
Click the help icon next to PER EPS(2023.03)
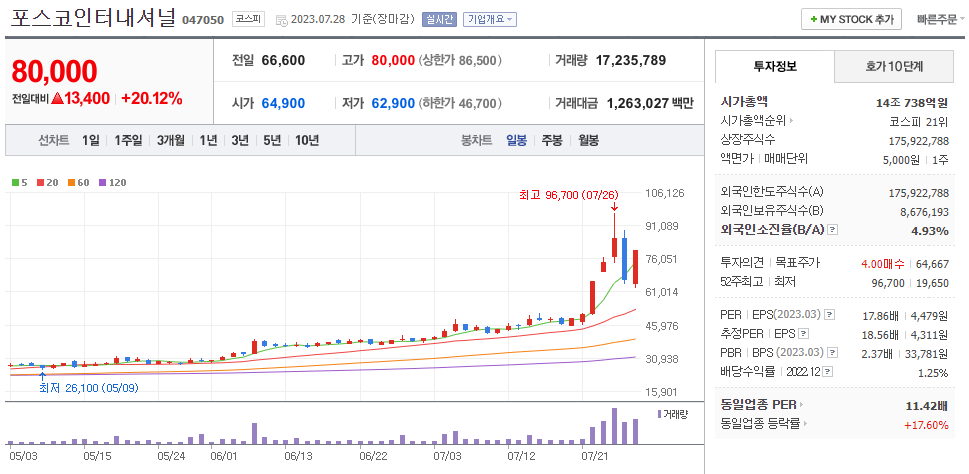829,315
